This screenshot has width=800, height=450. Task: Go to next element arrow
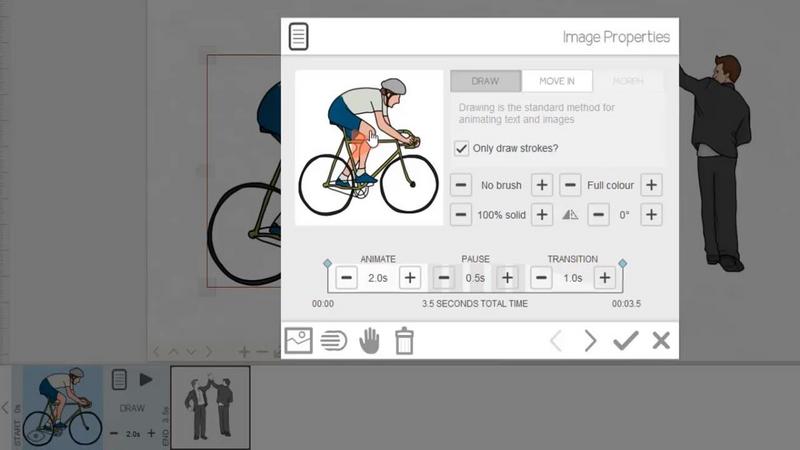[x=590, y=340]
